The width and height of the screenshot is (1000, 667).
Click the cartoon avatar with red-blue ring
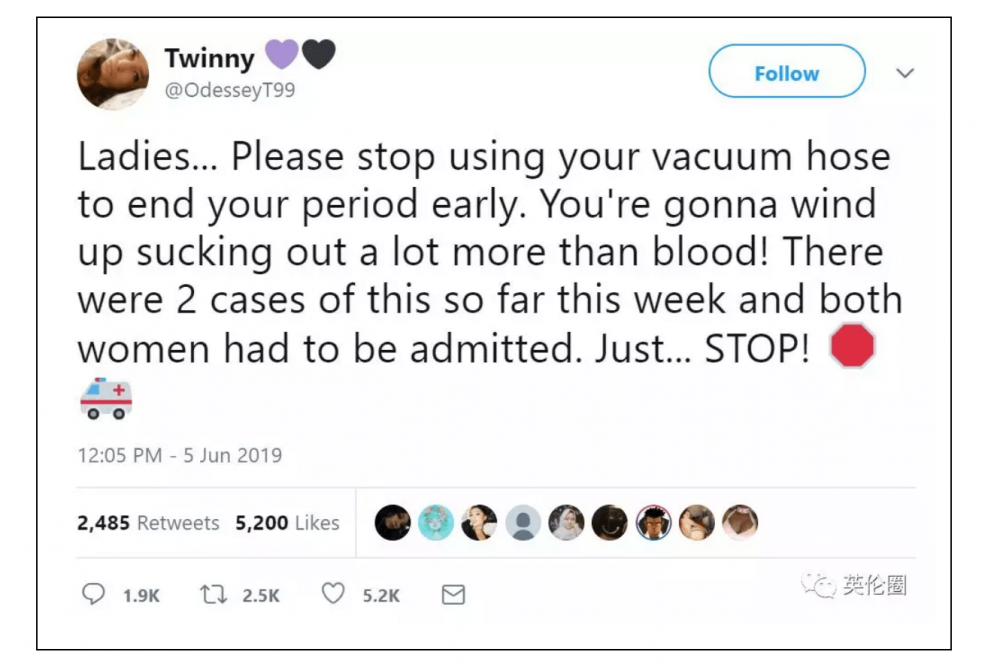click(653, 522)
